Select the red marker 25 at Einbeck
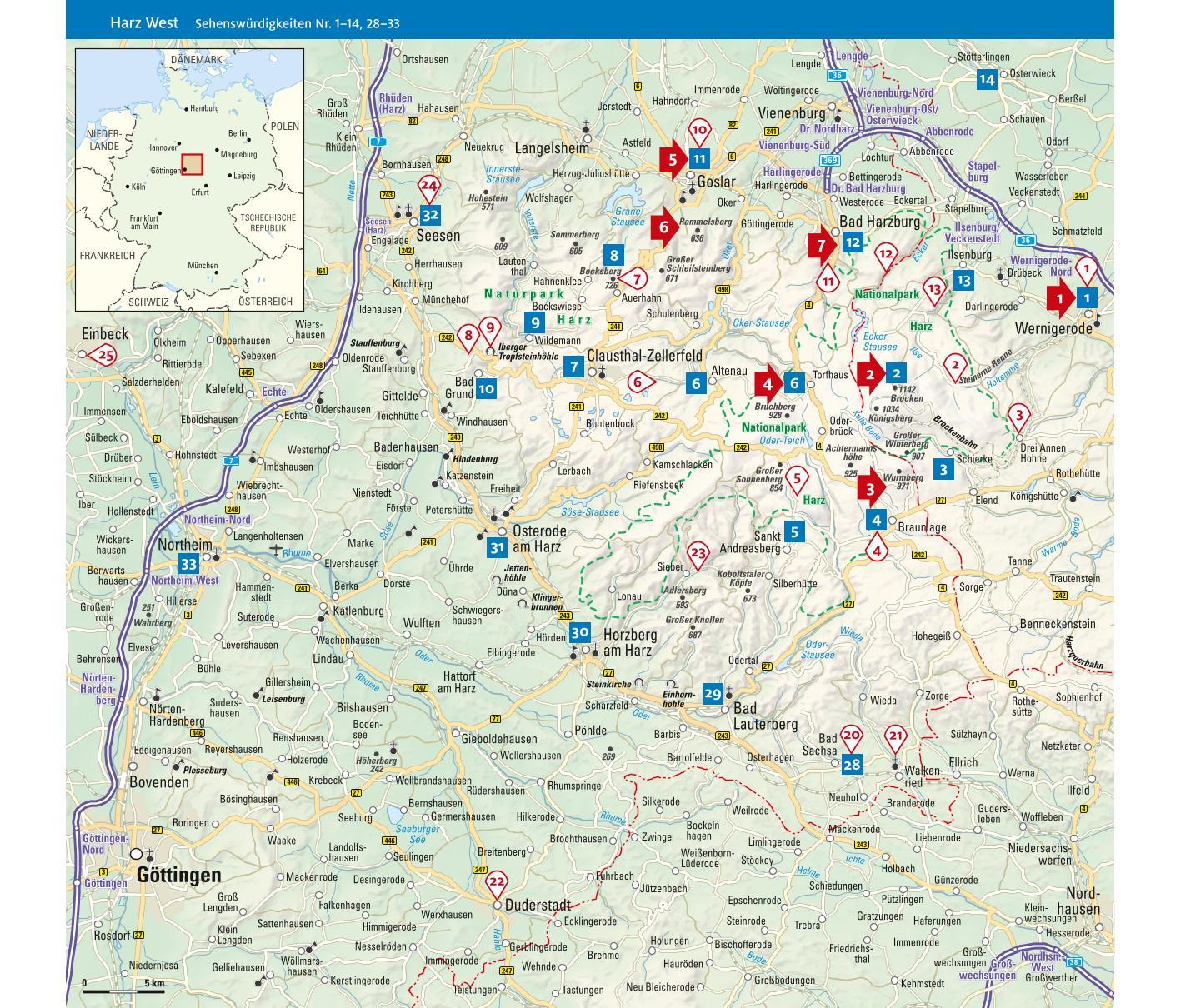The width and height of the screenshot is (1181, 1008). click(x=104, y=356)
